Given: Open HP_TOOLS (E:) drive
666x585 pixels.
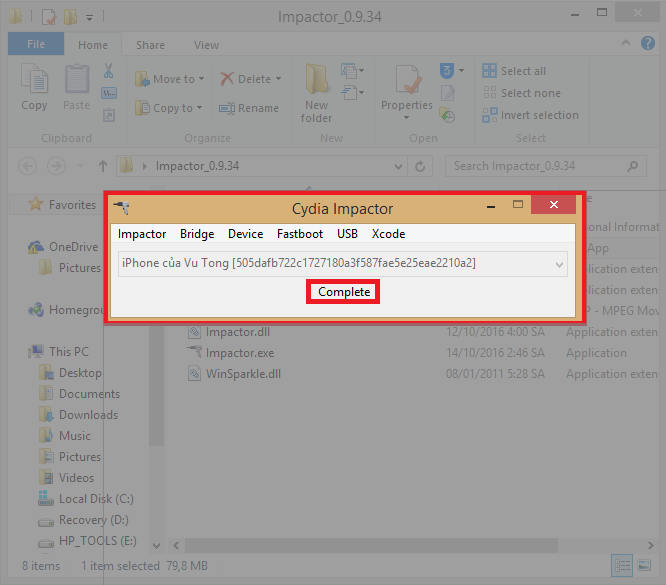Looking at the screenshot, I should [x=87, y=541].
